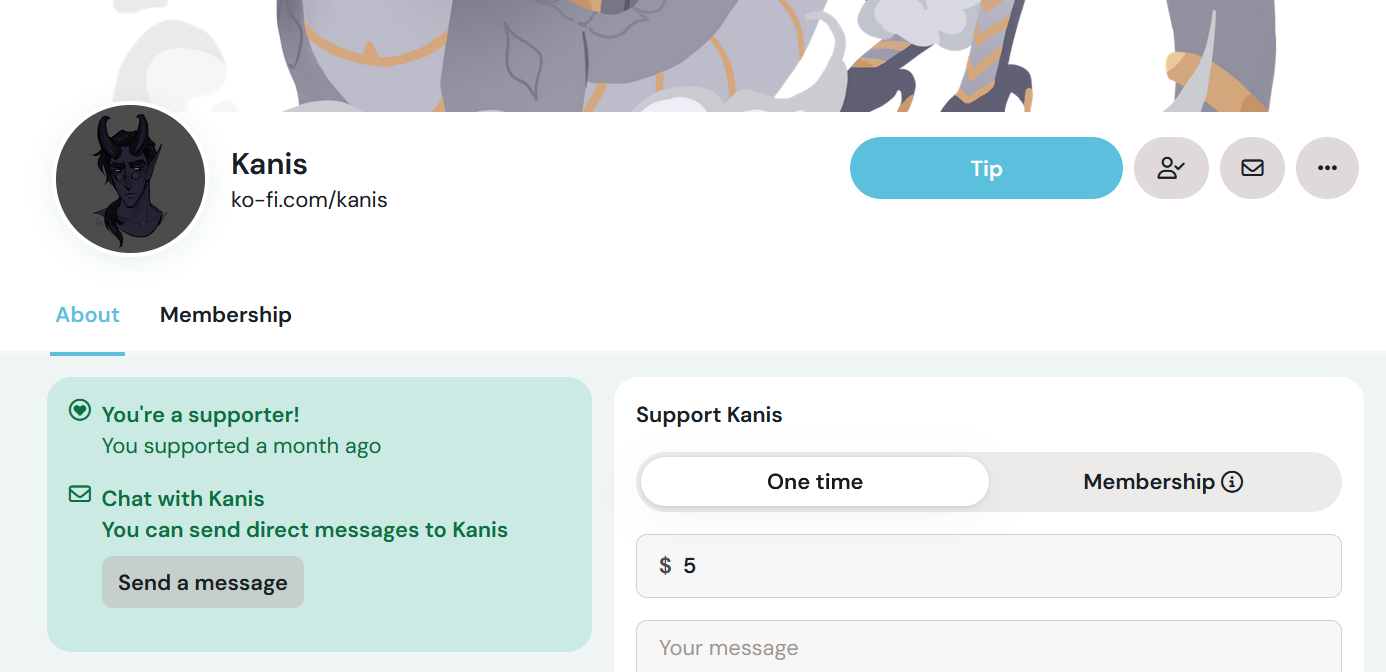The image size is (1386, 672).
Task: Click the Chat with Kanis heading
Action: 183,498
